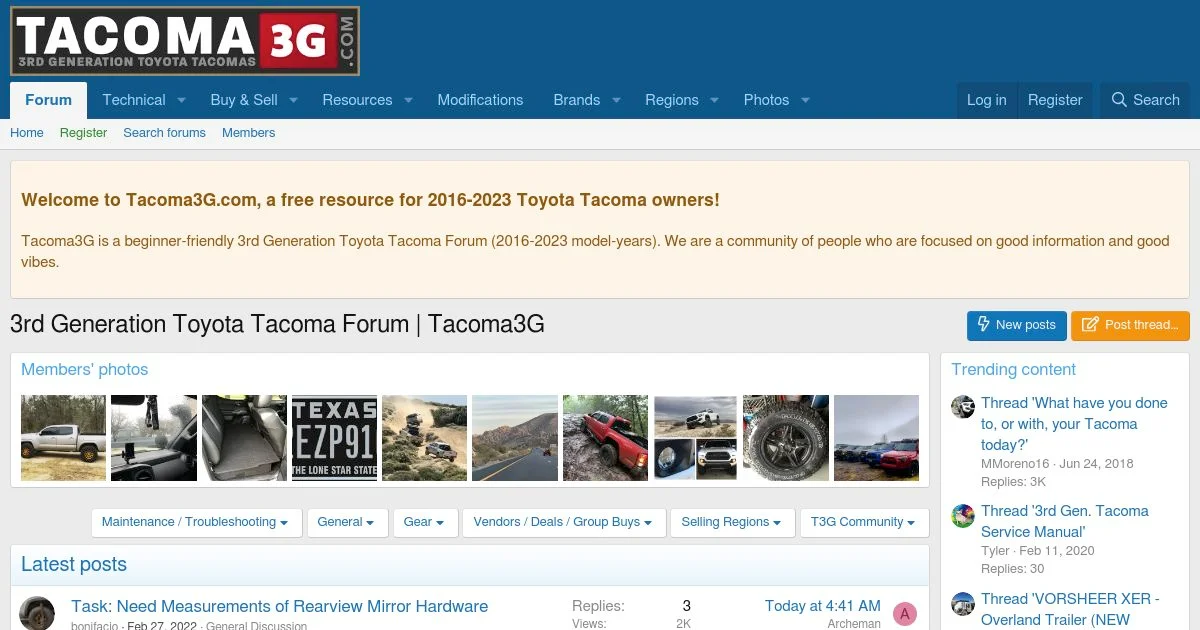Expand the Resources dropdown arrow
The width and height of the screenshot is (1200, 630).
[x=408, y=100]
